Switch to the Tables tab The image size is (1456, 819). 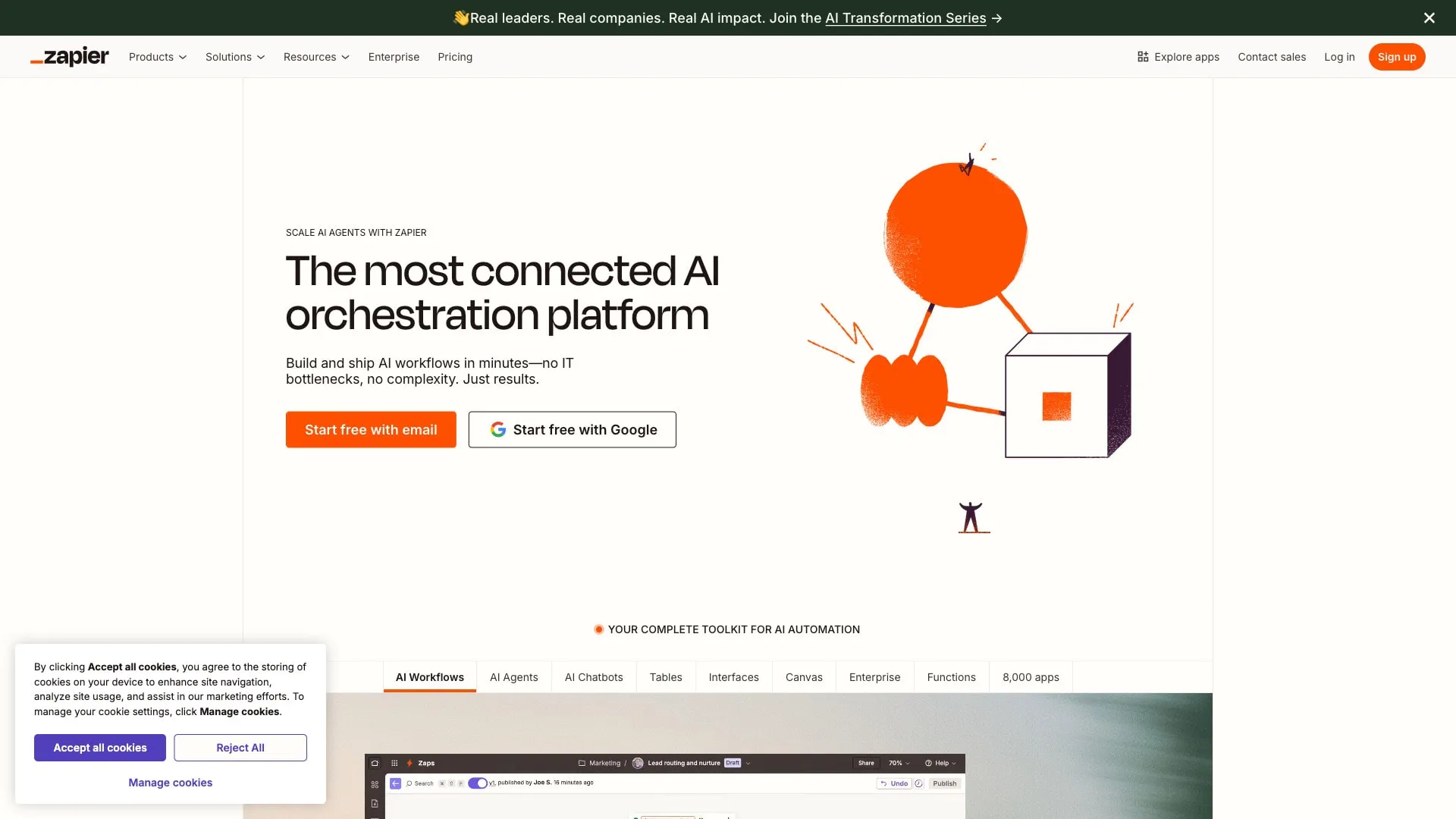(666, 677)
